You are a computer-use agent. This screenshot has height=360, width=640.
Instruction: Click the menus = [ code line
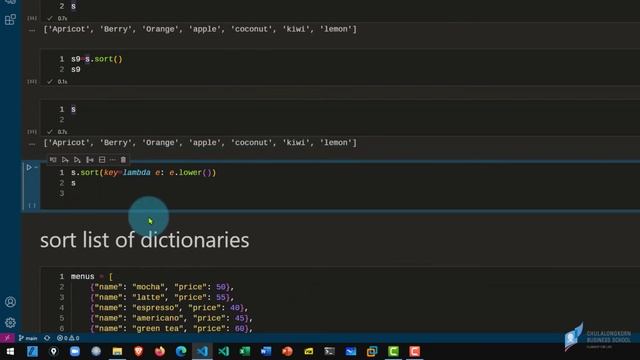tap(91, 277)
